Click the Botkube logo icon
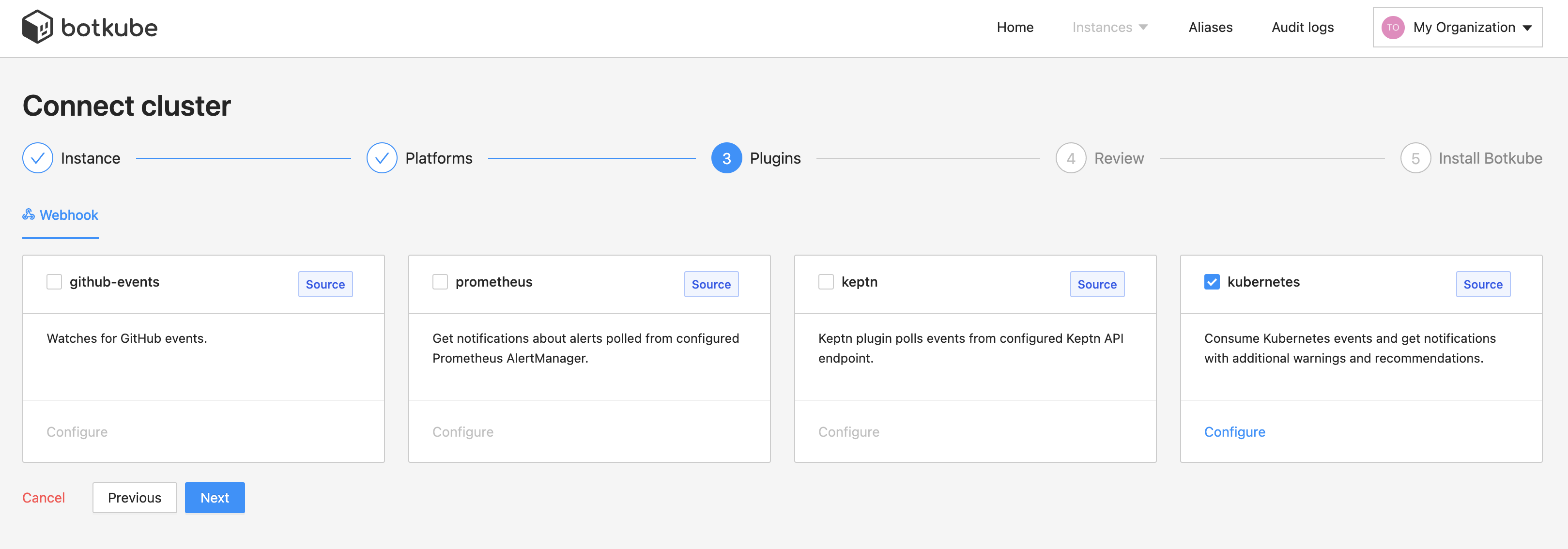1568x549 pixels. [38, 27]
